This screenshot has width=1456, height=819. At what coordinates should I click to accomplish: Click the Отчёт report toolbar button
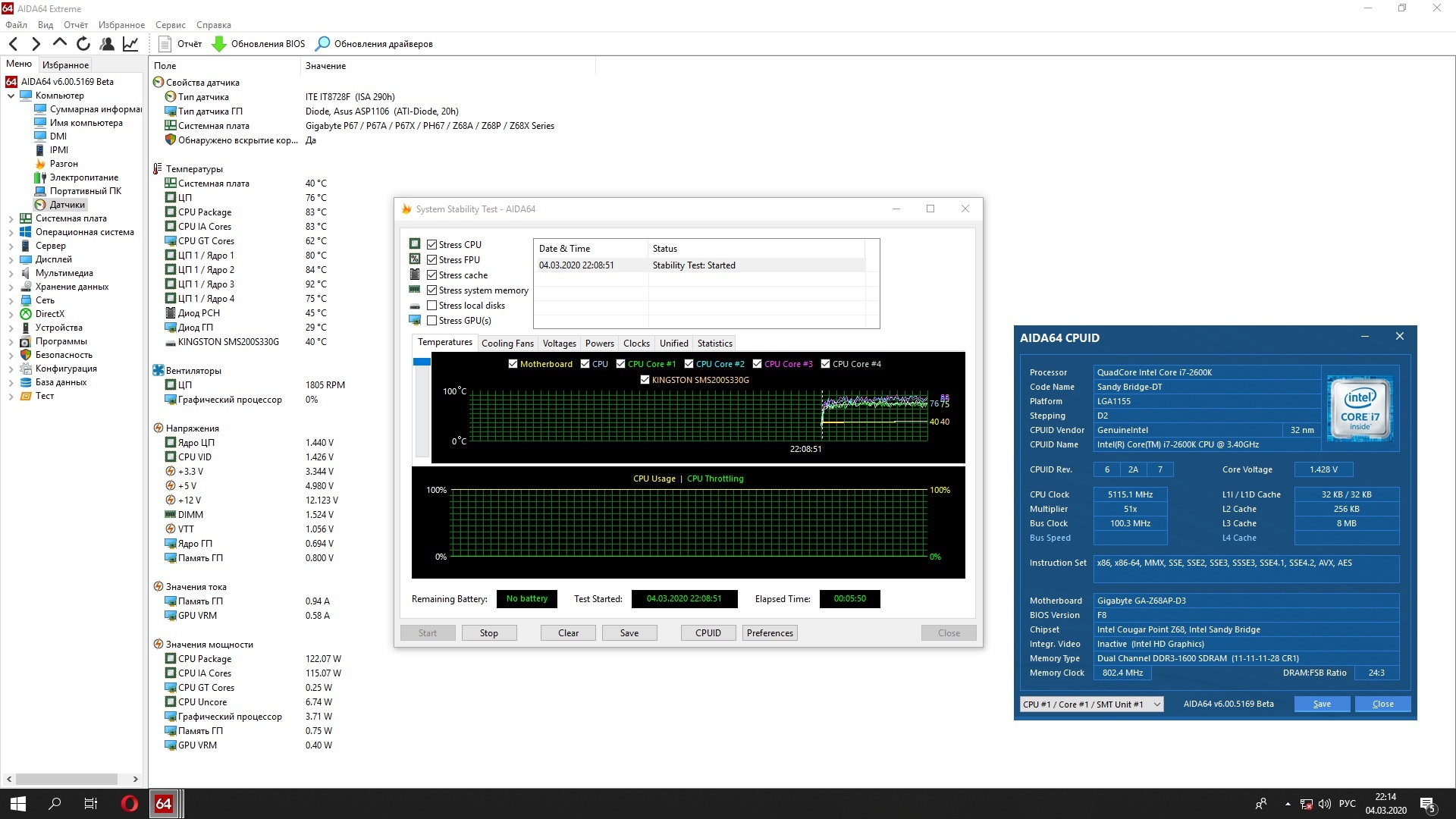coord(180,44)
